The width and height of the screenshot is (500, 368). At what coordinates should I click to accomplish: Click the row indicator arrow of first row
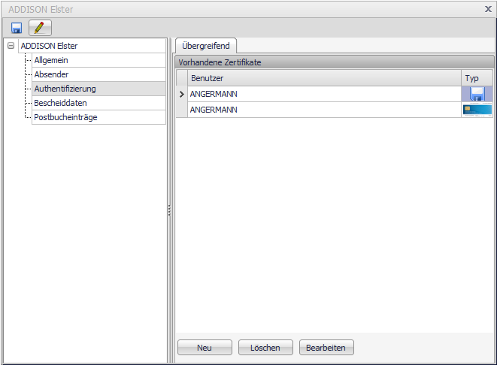(182, 94)
